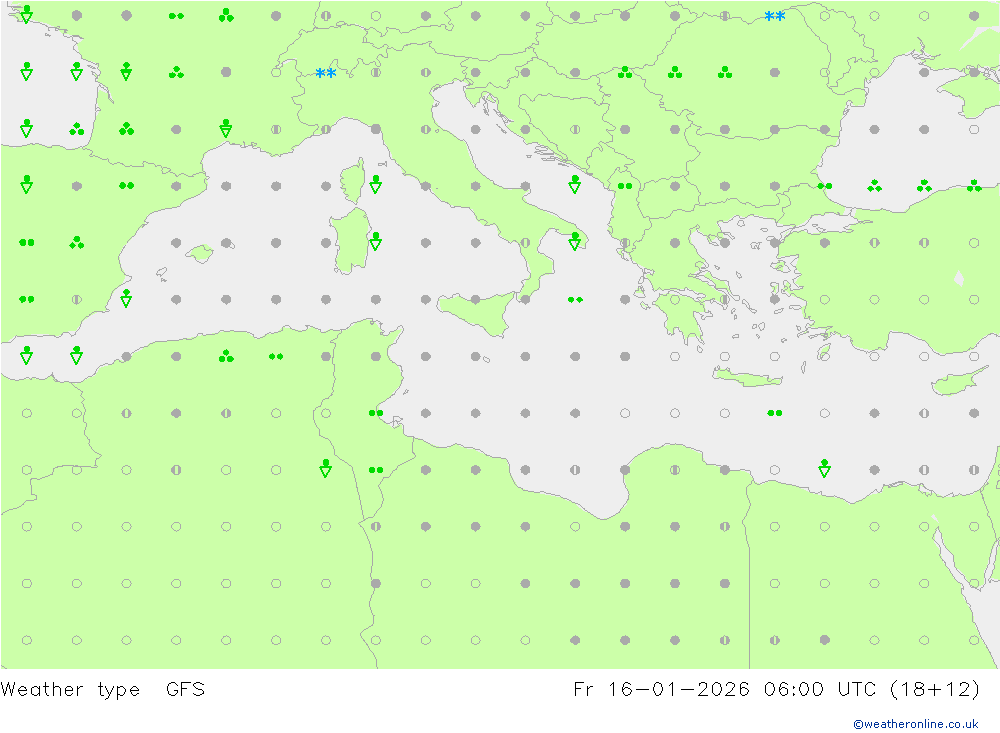Click the "Fr 16-01-2026 06:00 UTC (18+12)" timestamp
Screen dimensions: 1000x733
coord(776,690)
